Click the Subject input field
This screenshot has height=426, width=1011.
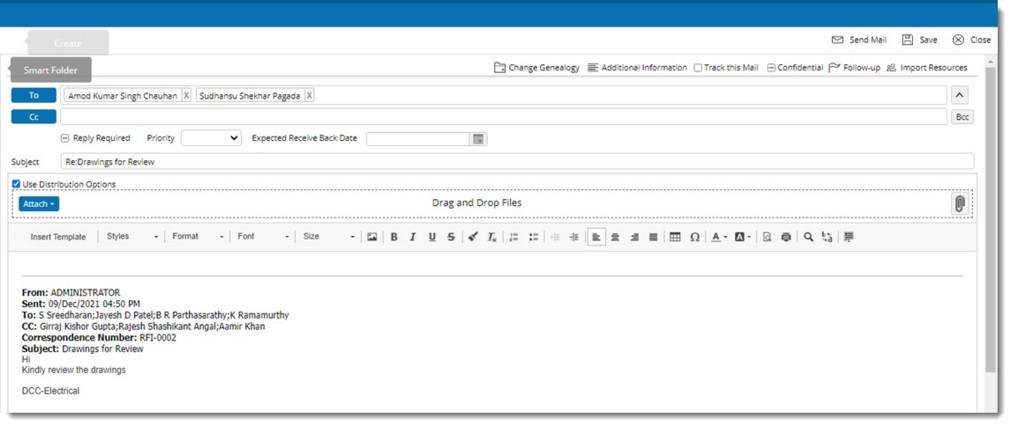tap(516, 161)
